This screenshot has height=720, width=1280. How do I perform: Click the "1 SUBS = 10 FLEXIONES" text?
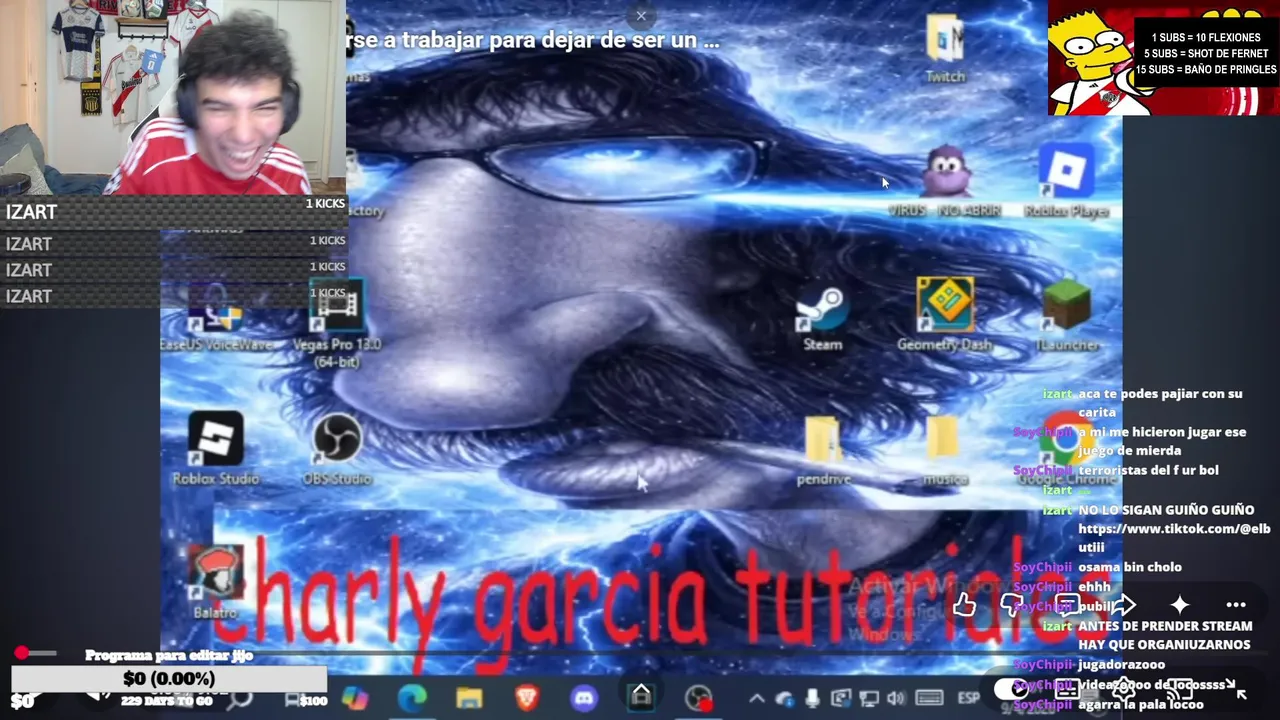tap(1205, 37)
